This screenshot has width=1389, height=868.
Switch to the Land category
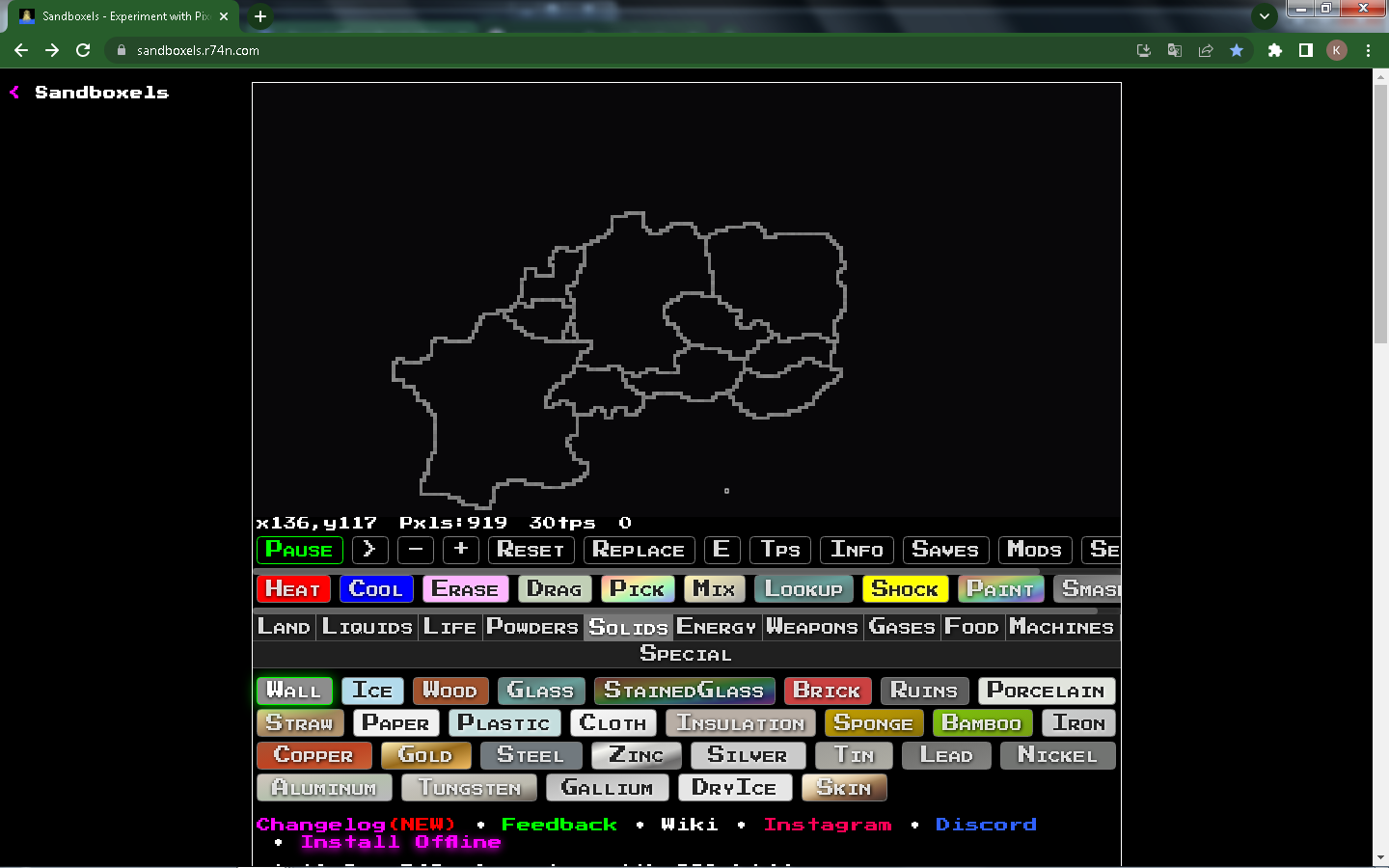click(285, 627)
